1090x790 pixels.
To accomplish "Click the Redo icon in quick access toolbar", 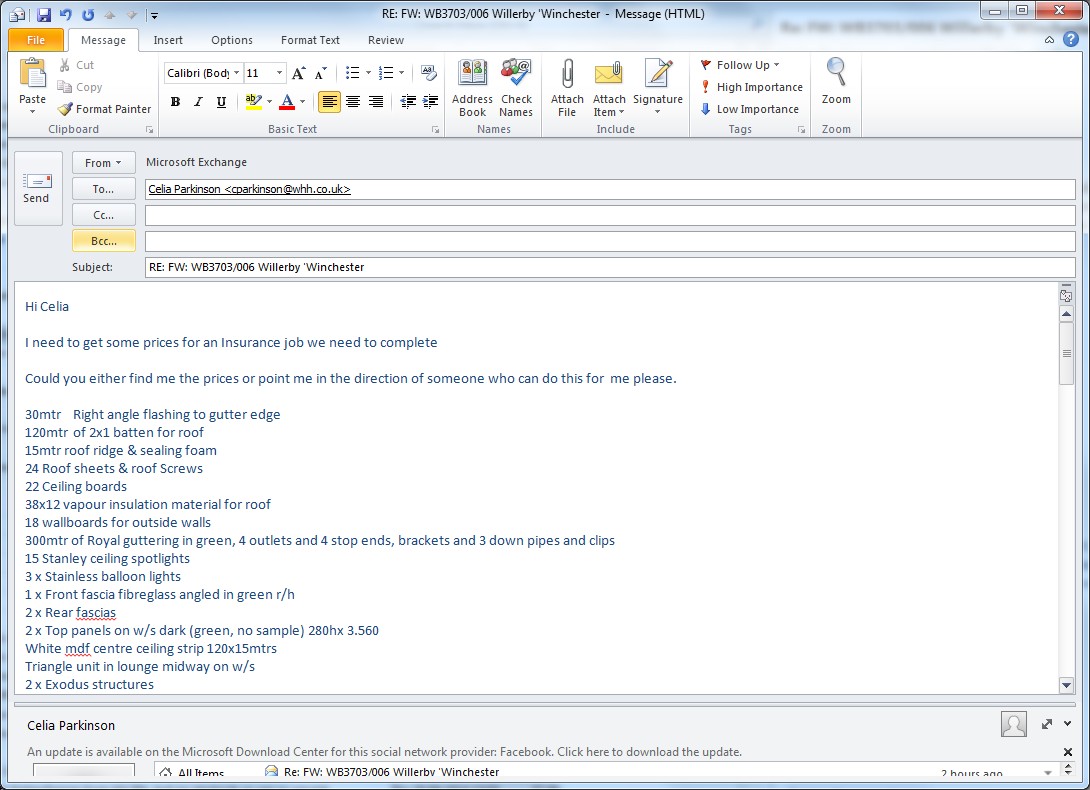I will [x=88, y=15].
